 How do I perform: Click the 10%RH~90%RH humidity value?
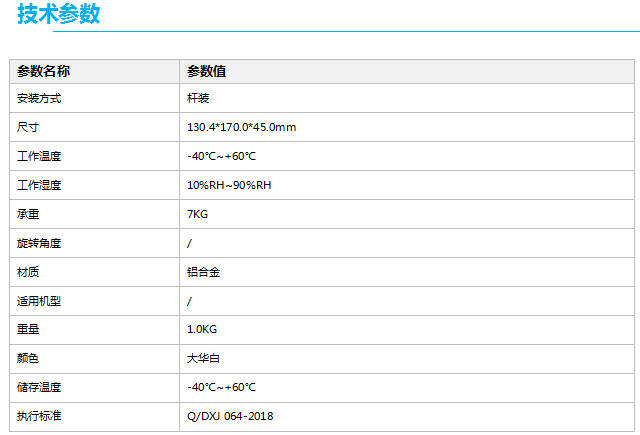pos(229,185)
